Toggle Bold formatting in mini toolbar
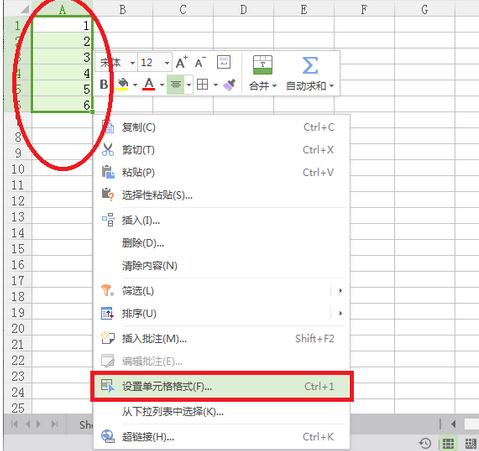Image resolution: width=479 pixels, height=451 pixels. (x=104, y=85)
